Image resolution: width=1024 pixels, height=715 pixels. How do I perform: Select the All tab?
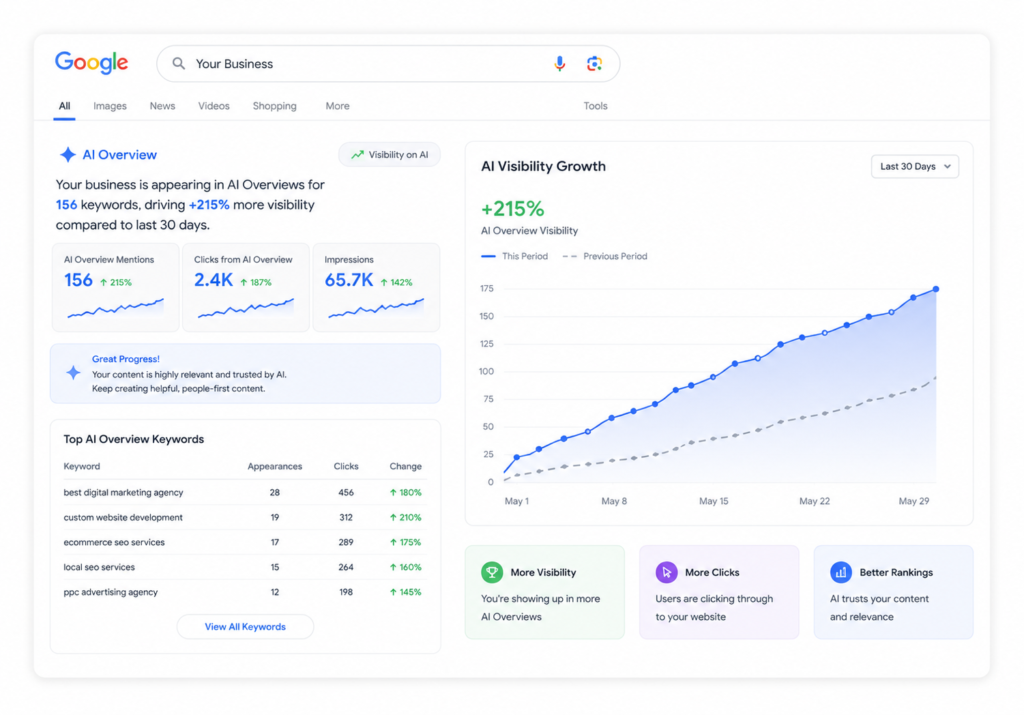click(64, 106)
